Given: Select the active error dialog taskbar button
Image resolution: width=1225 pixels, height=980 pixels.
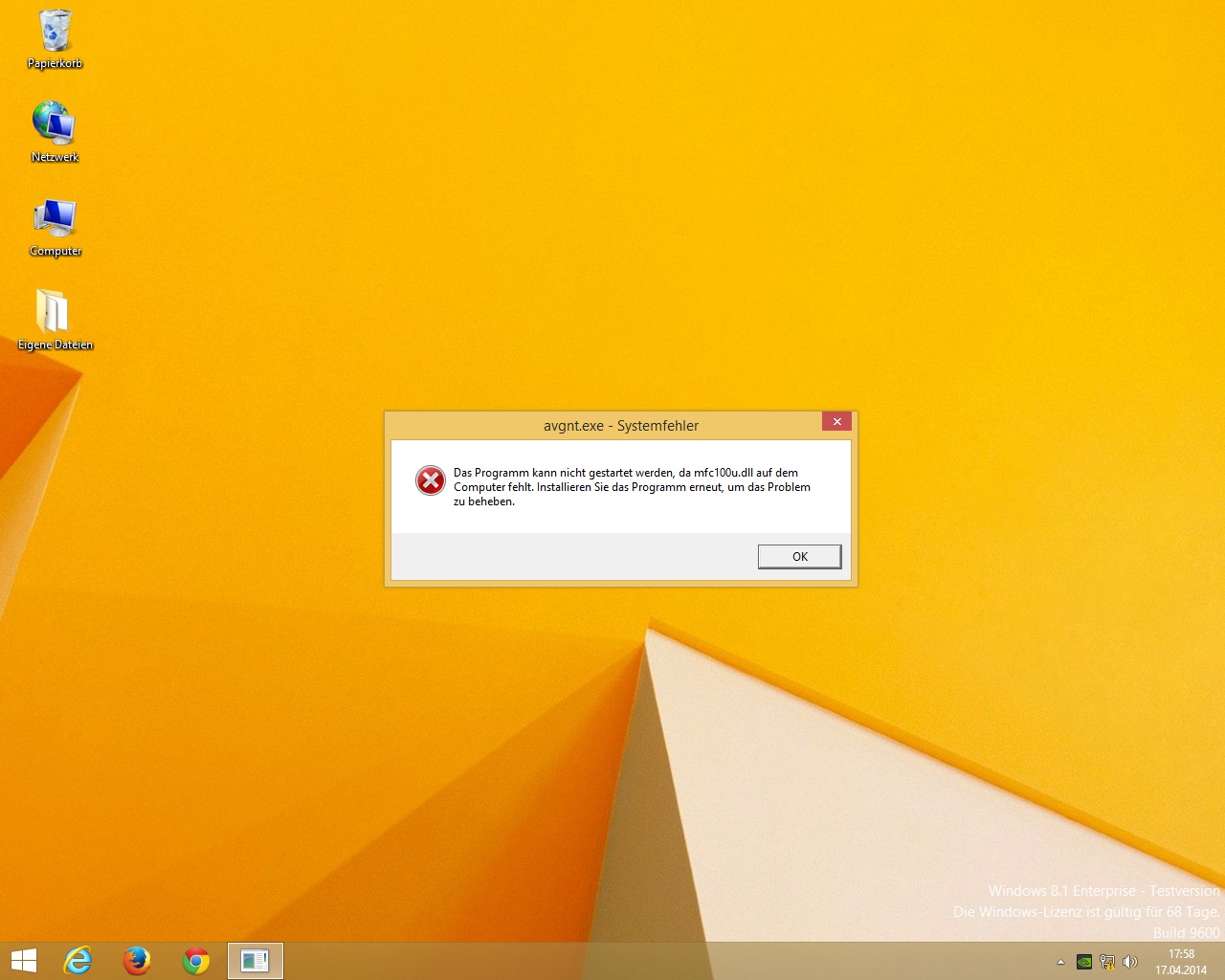Looking at the screenshot, I should (x=256, y=961).
